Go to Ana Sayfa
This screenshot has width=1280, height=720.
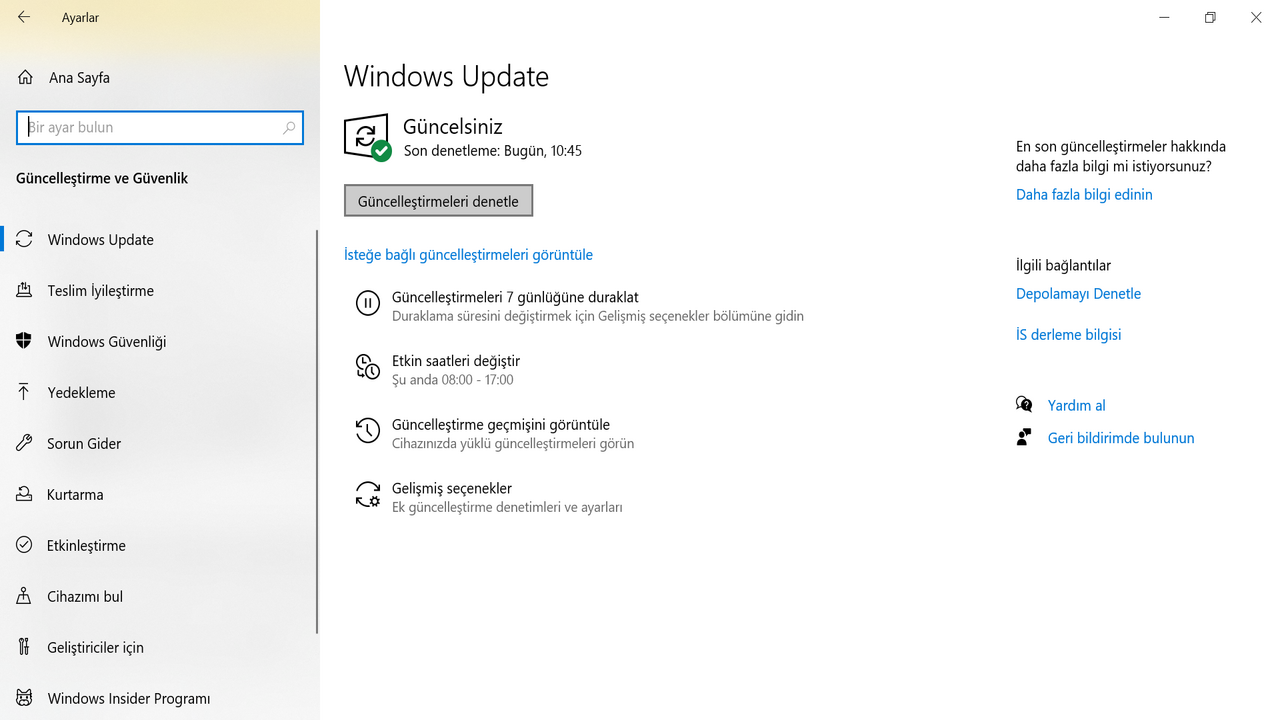pos(160,77)
